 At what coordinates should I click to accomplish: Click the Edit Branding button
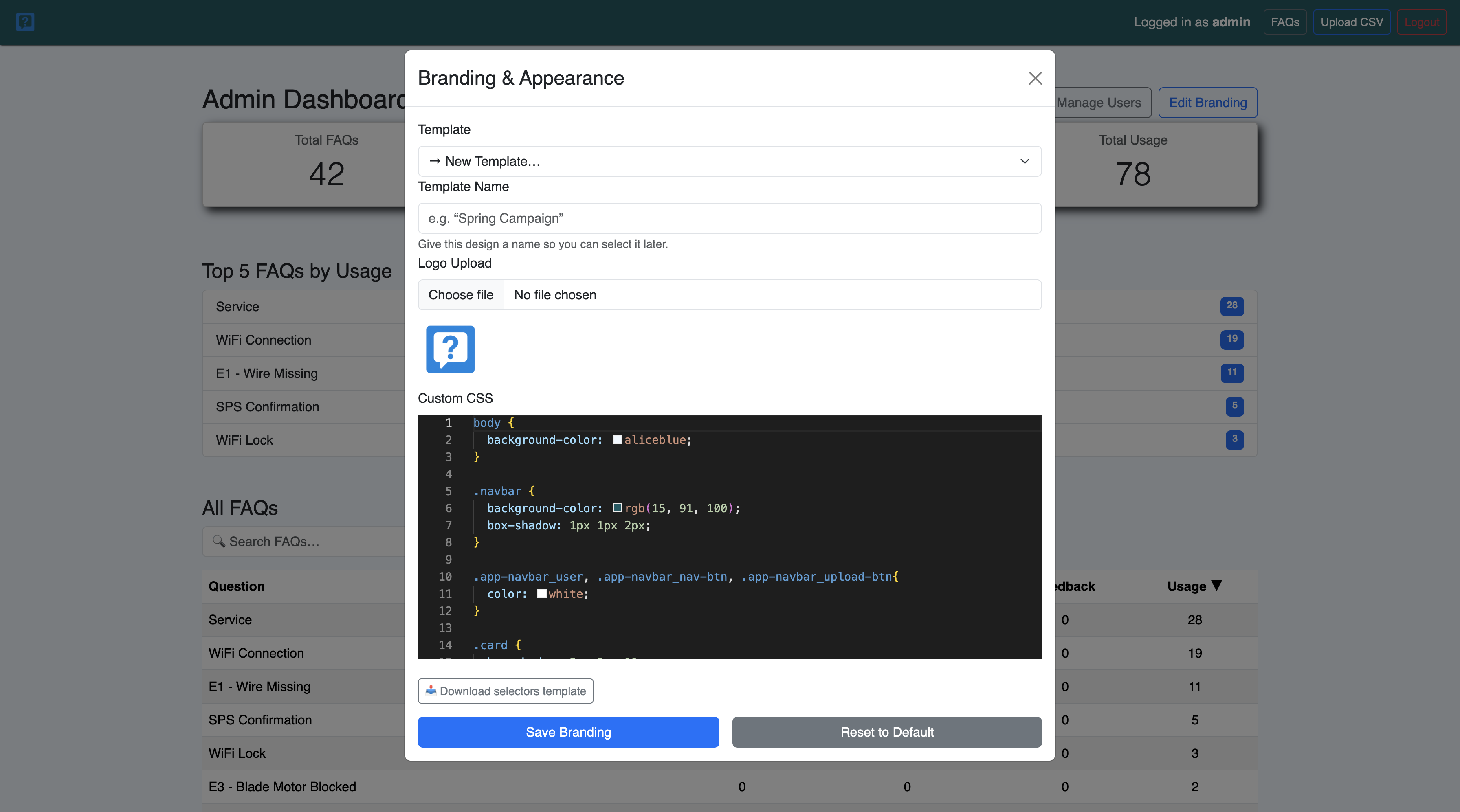[1208, 103]
